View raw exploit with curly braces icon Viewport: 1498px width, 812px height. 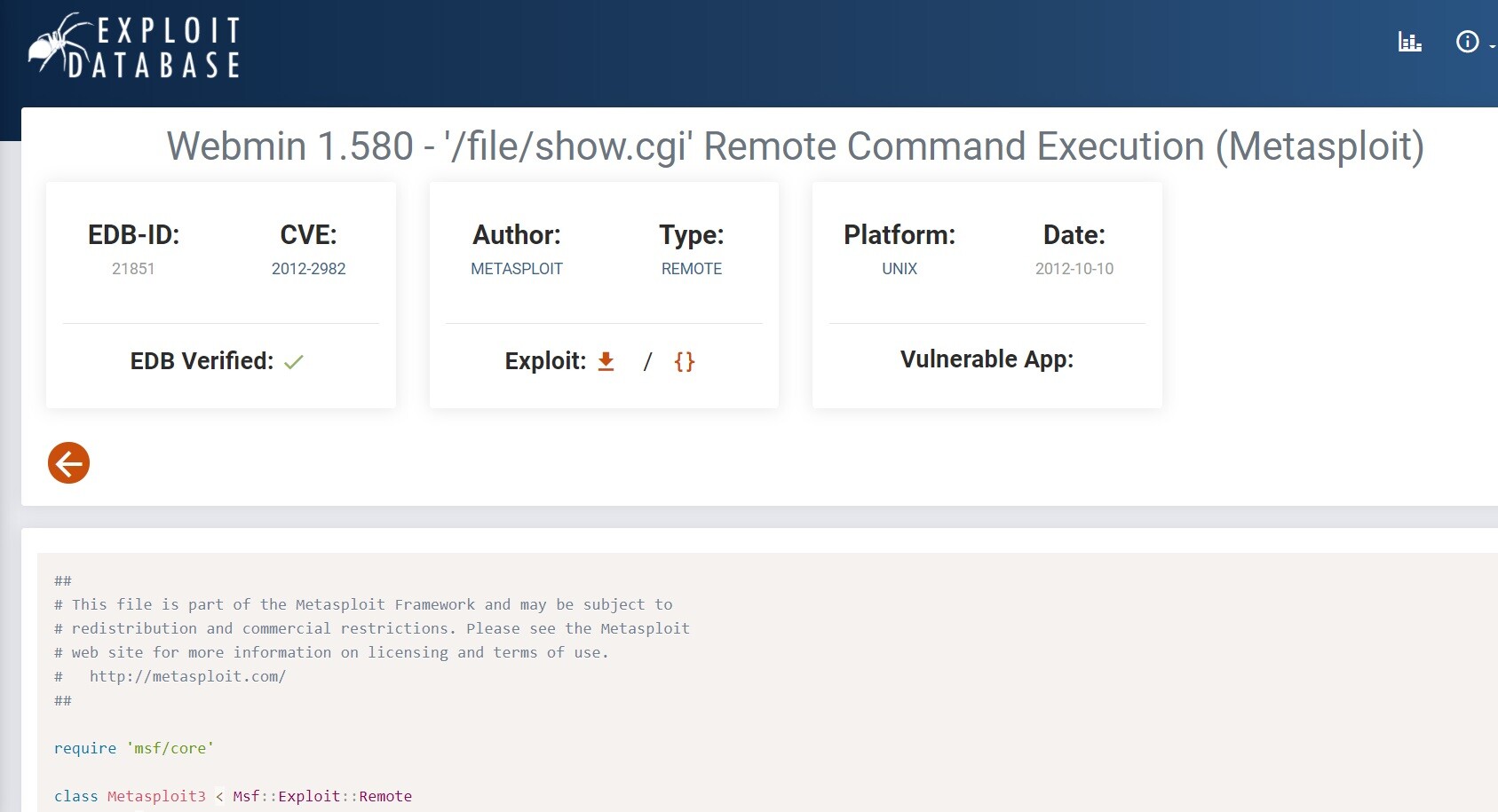[x=684, y=361]
